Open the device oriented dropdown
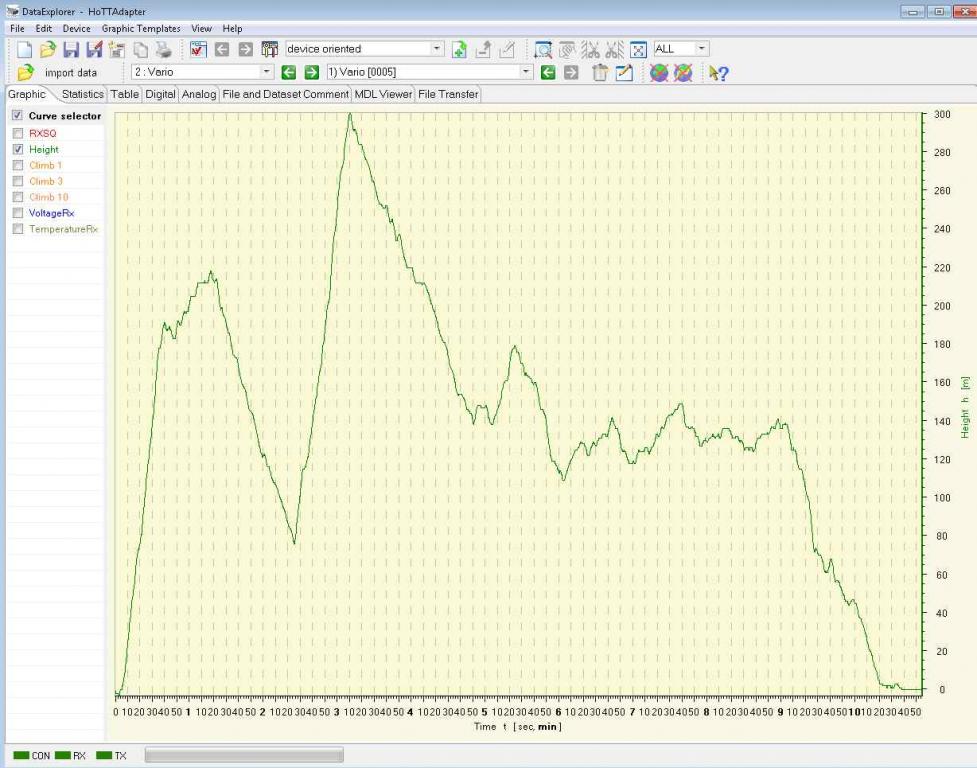Viewport: 977px width, 768px height. pos(437,49)
